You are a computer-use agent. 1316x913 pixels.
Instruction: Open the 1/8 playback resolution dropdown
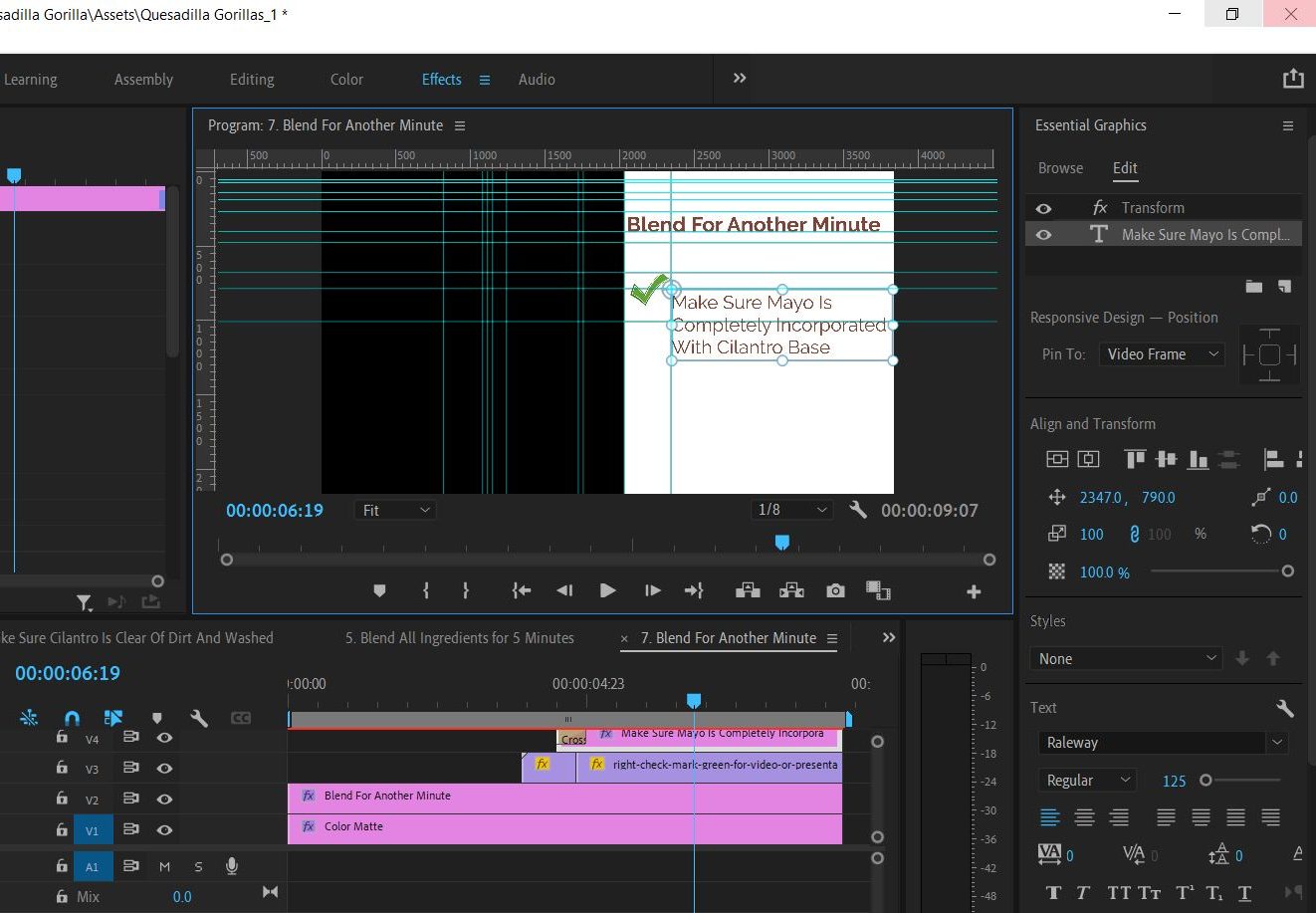pos(791,510)
